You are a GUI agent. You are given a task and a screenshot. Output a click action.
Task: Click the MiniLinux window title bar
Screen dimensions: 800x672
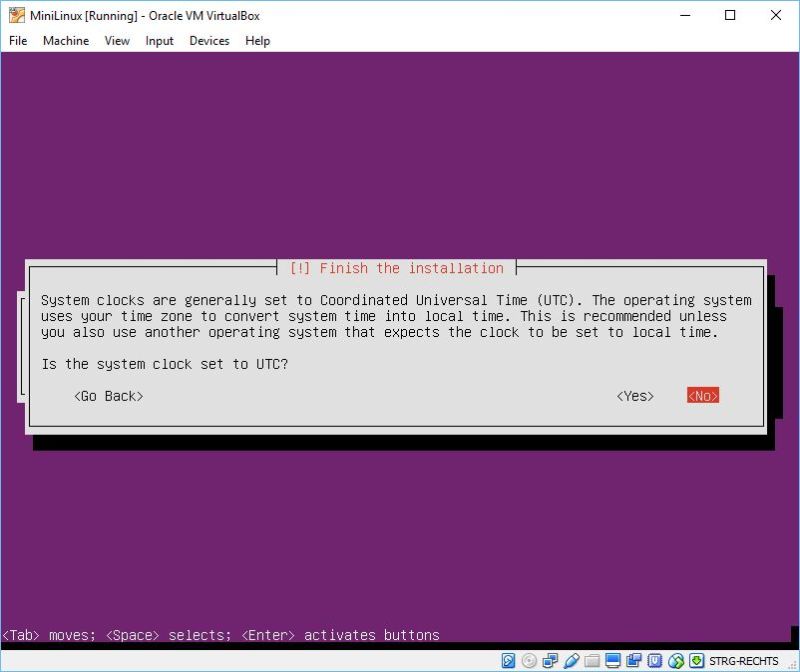click(x=300, y=15)
